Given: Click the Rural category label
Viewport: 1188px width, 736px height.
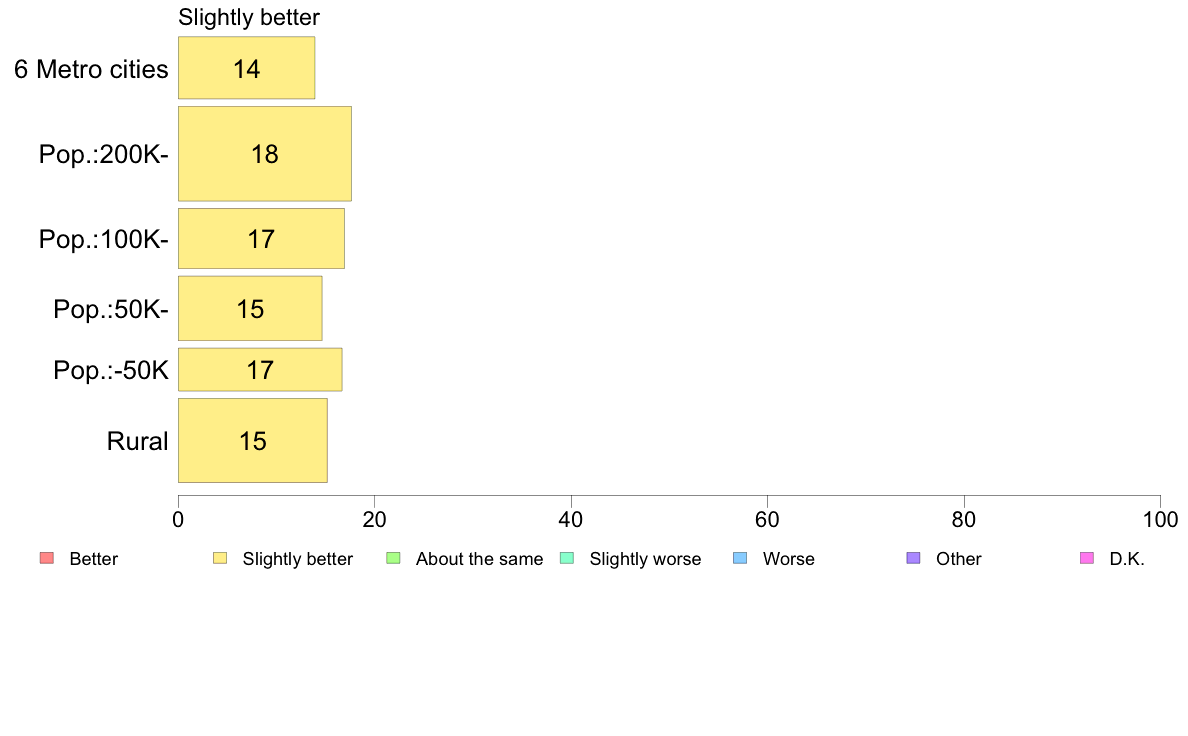Looking at the screenshot, I should pos(137,441).
